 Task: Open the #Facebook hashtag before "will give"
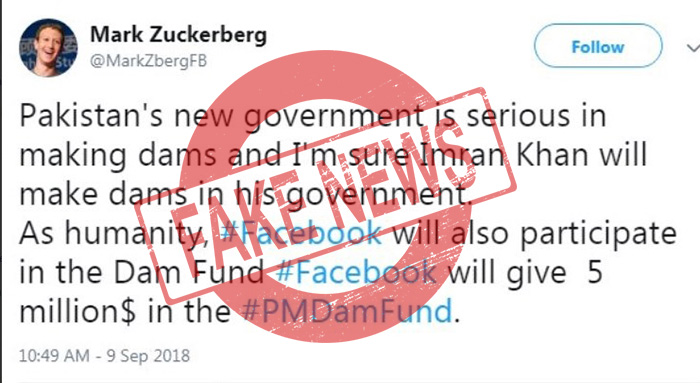[356, 272]
